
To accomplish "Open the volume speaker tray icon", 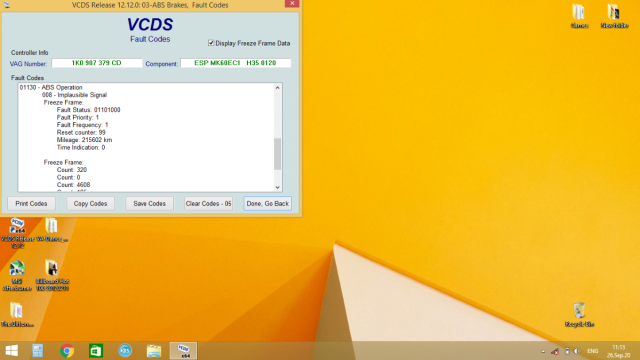I will pos(577,351).
